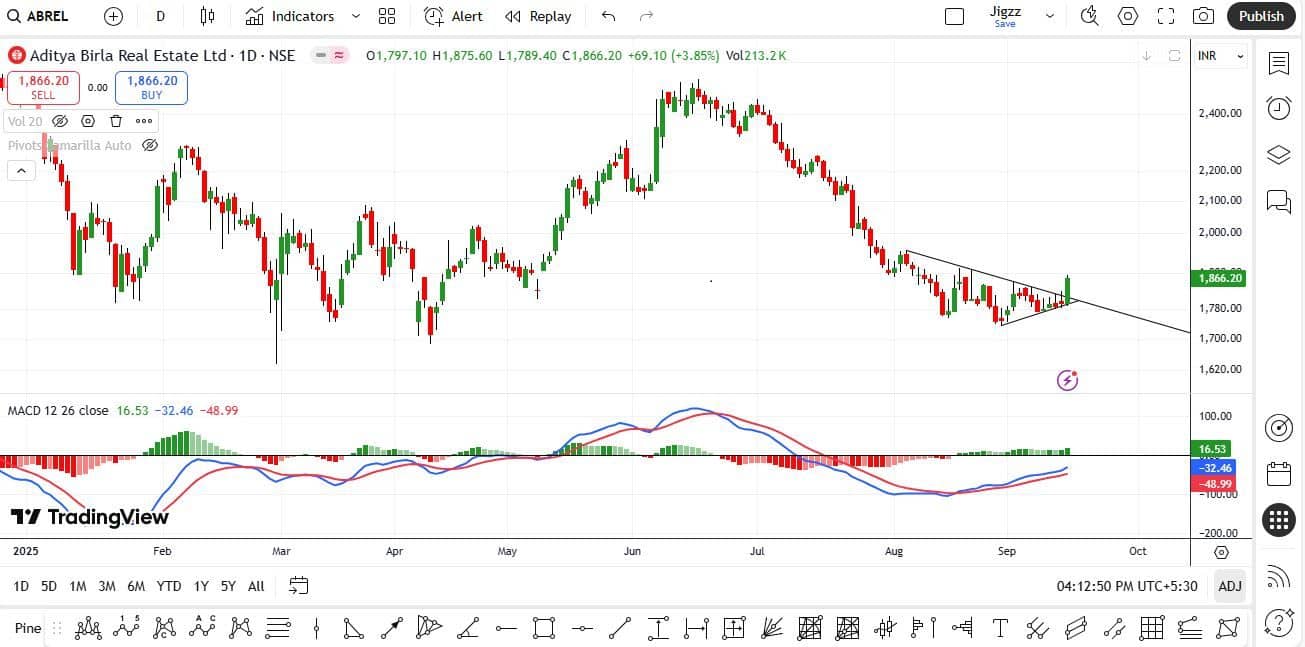Select the YTD time range
1305x647 pixels.
tap(169, 586)
